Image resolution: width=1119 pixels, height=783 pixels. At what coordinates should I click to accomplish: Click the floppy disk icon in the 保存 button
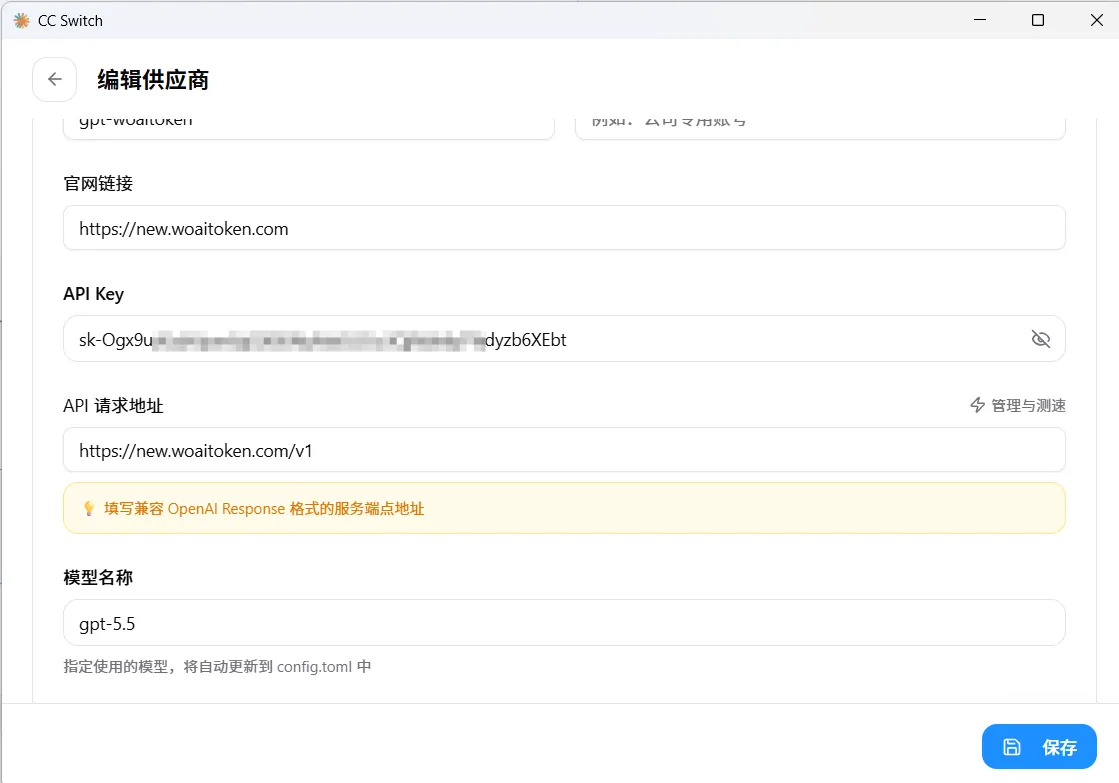(1011, 747)
